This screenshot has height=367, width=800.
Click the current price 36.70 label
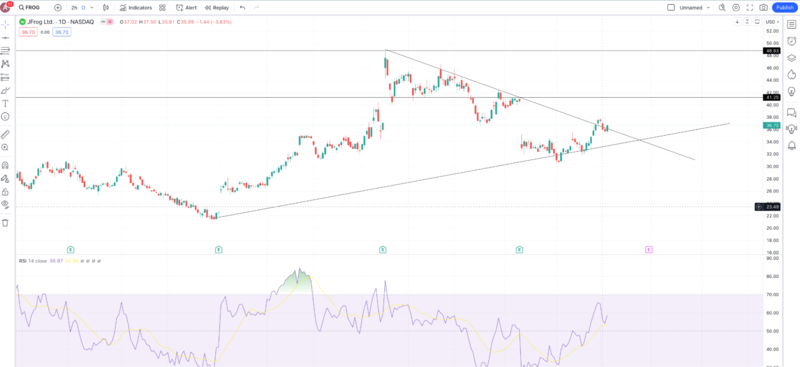click(x=771, y=125)
